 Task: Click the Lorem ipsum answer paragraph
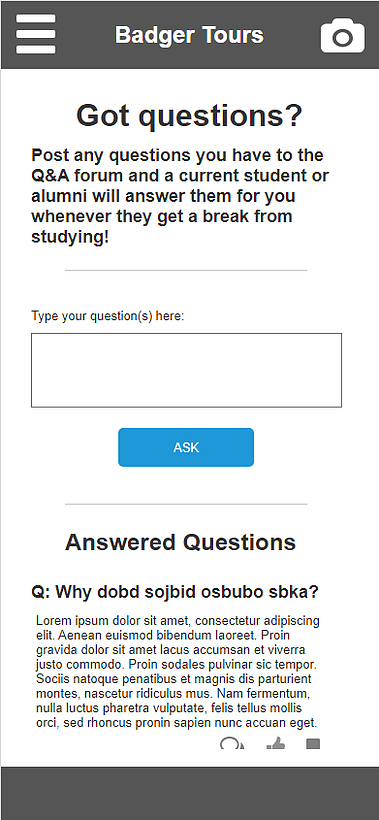[178, 673]
